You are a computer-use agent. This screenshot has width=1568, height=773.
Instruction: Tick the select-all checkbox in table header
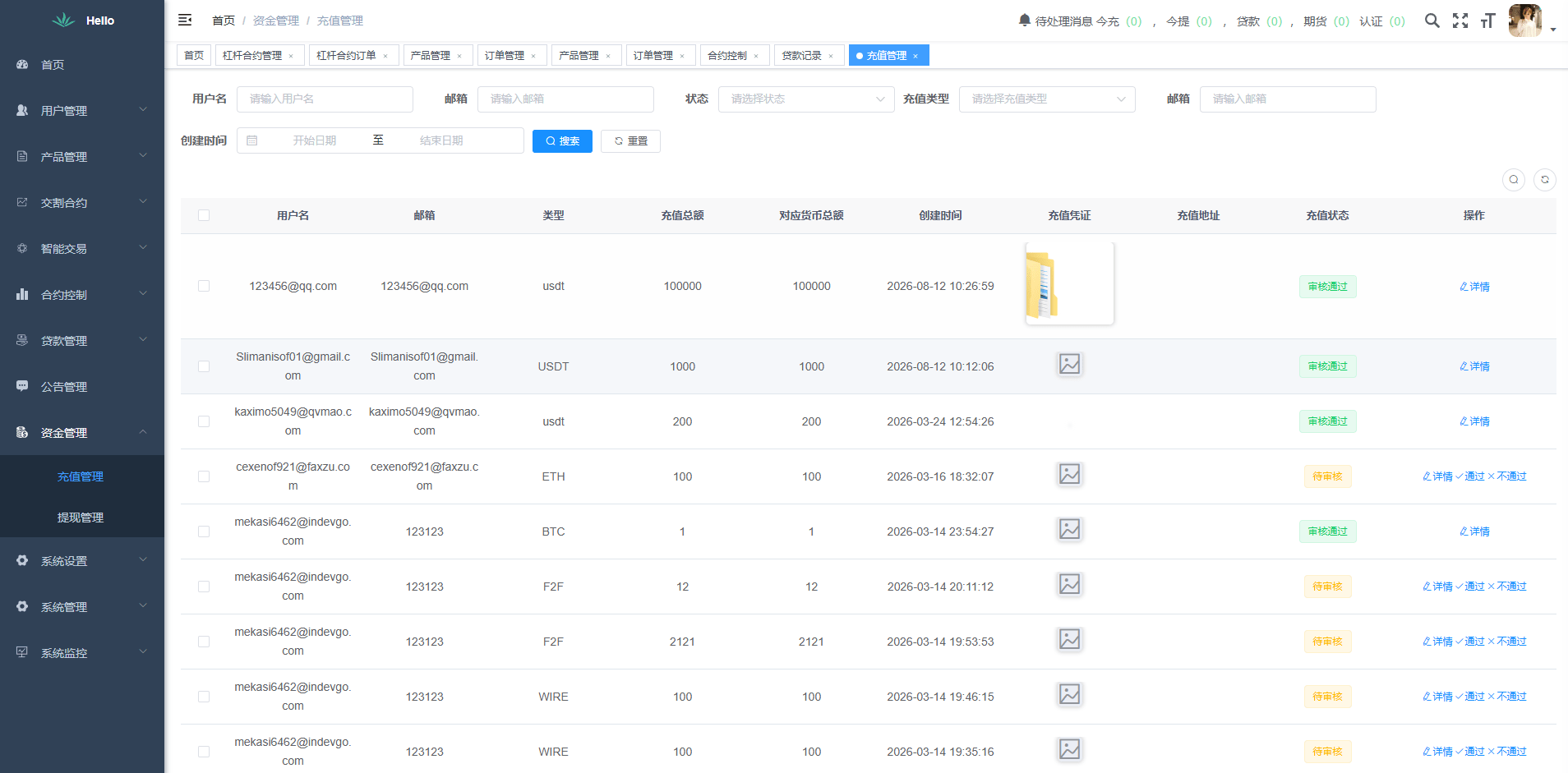click(x=204, y=215)
